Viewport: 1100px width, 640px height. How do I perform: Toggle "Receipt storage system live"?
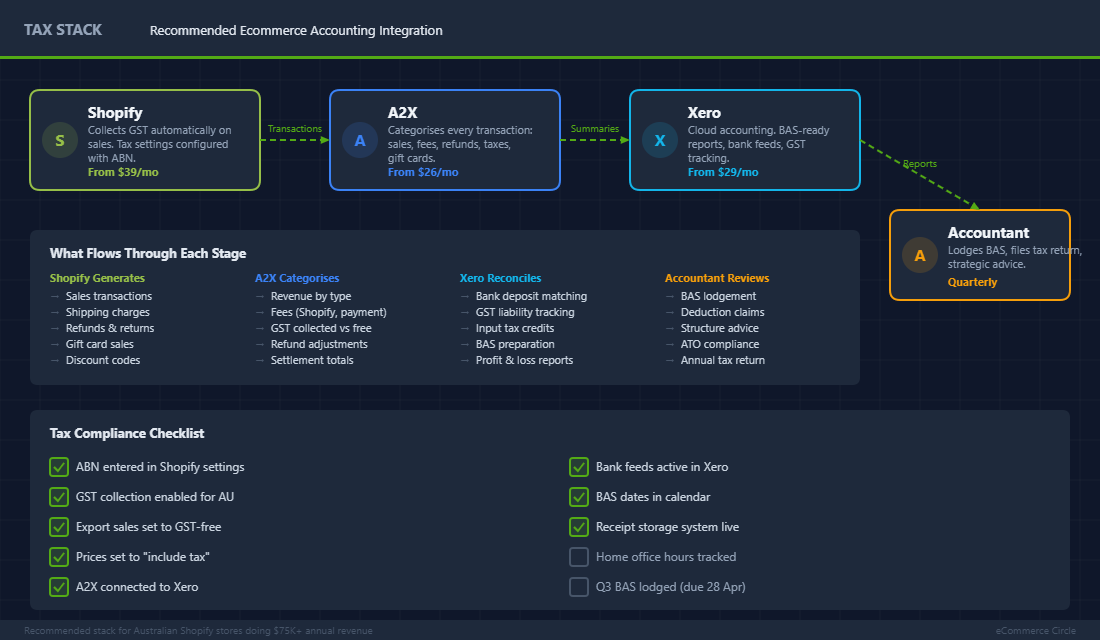pos(578,527)
